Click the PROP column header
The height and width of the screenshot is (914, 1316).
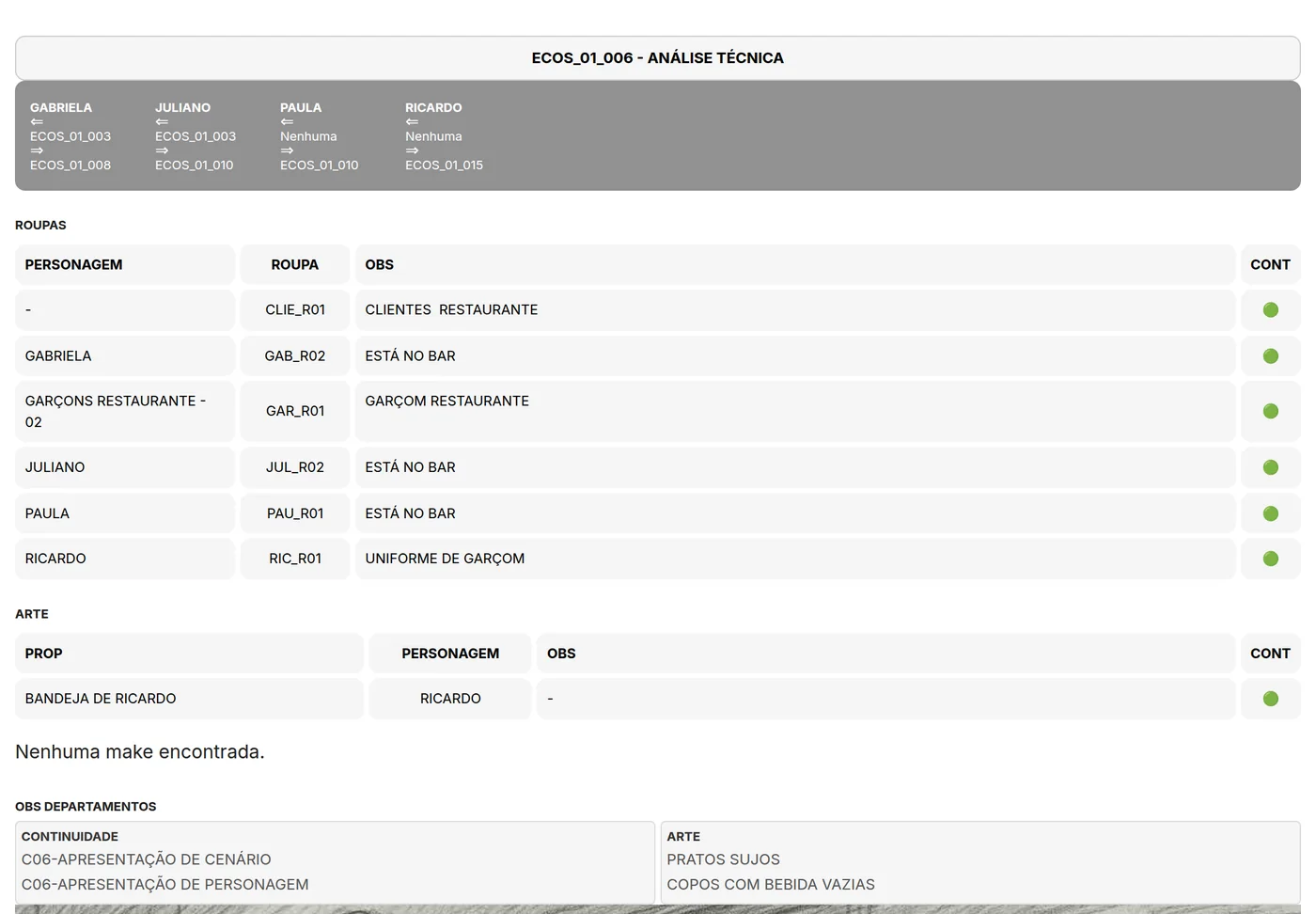click(189, 654)
